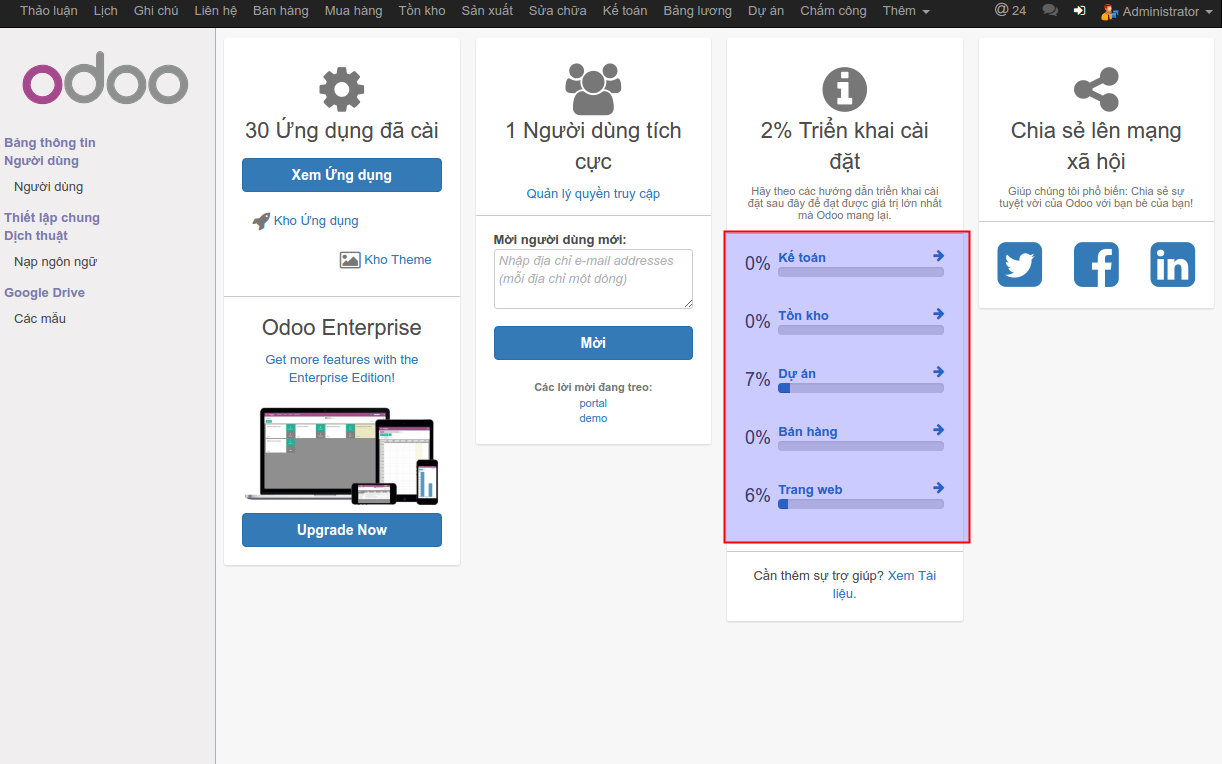Open the Dự án top menu
Viewport: 1222px width, 764px height.
(766, 11)
